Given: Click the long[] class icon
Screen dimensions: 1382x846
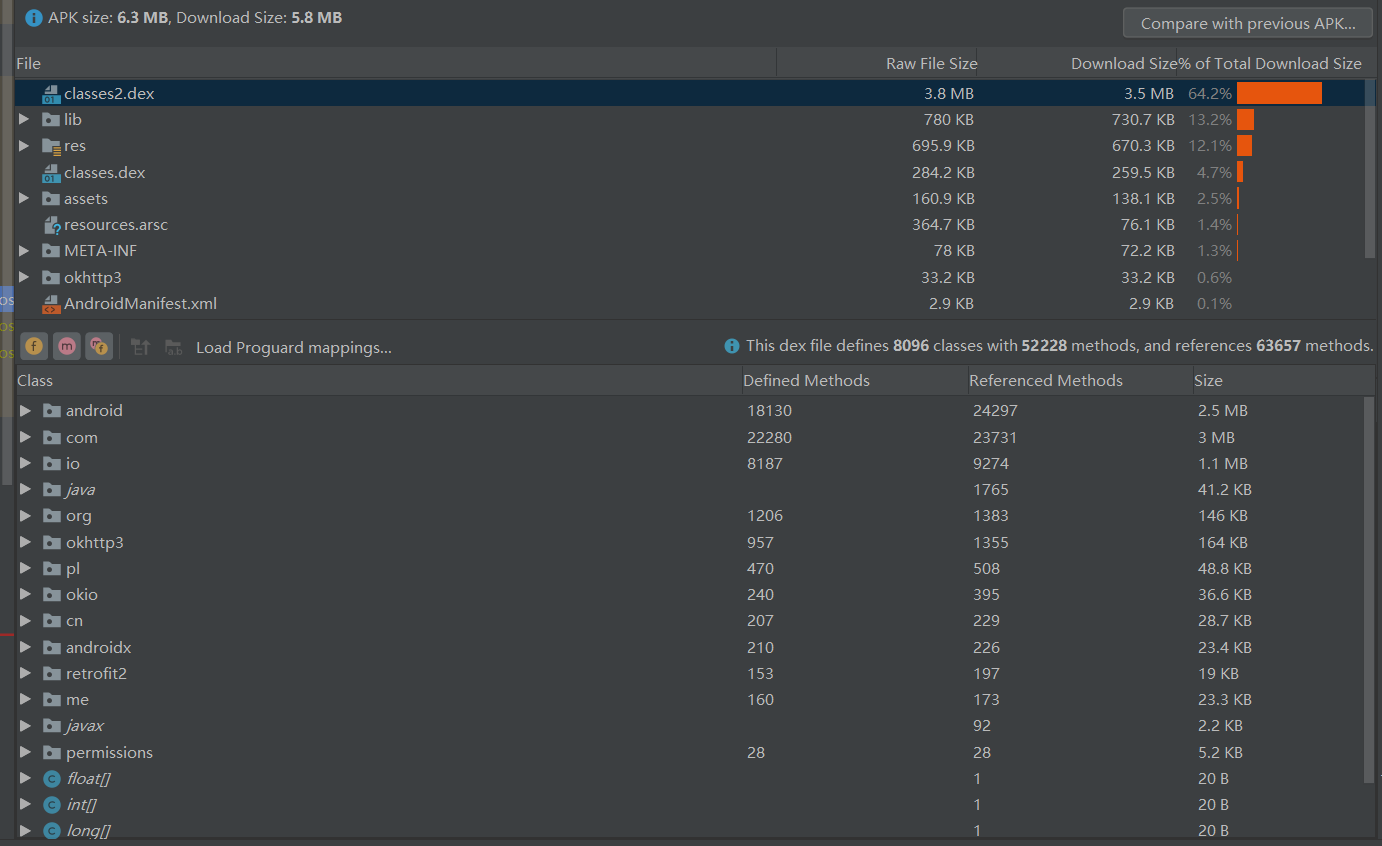Looking at the screenshot, I should [52, 830].
